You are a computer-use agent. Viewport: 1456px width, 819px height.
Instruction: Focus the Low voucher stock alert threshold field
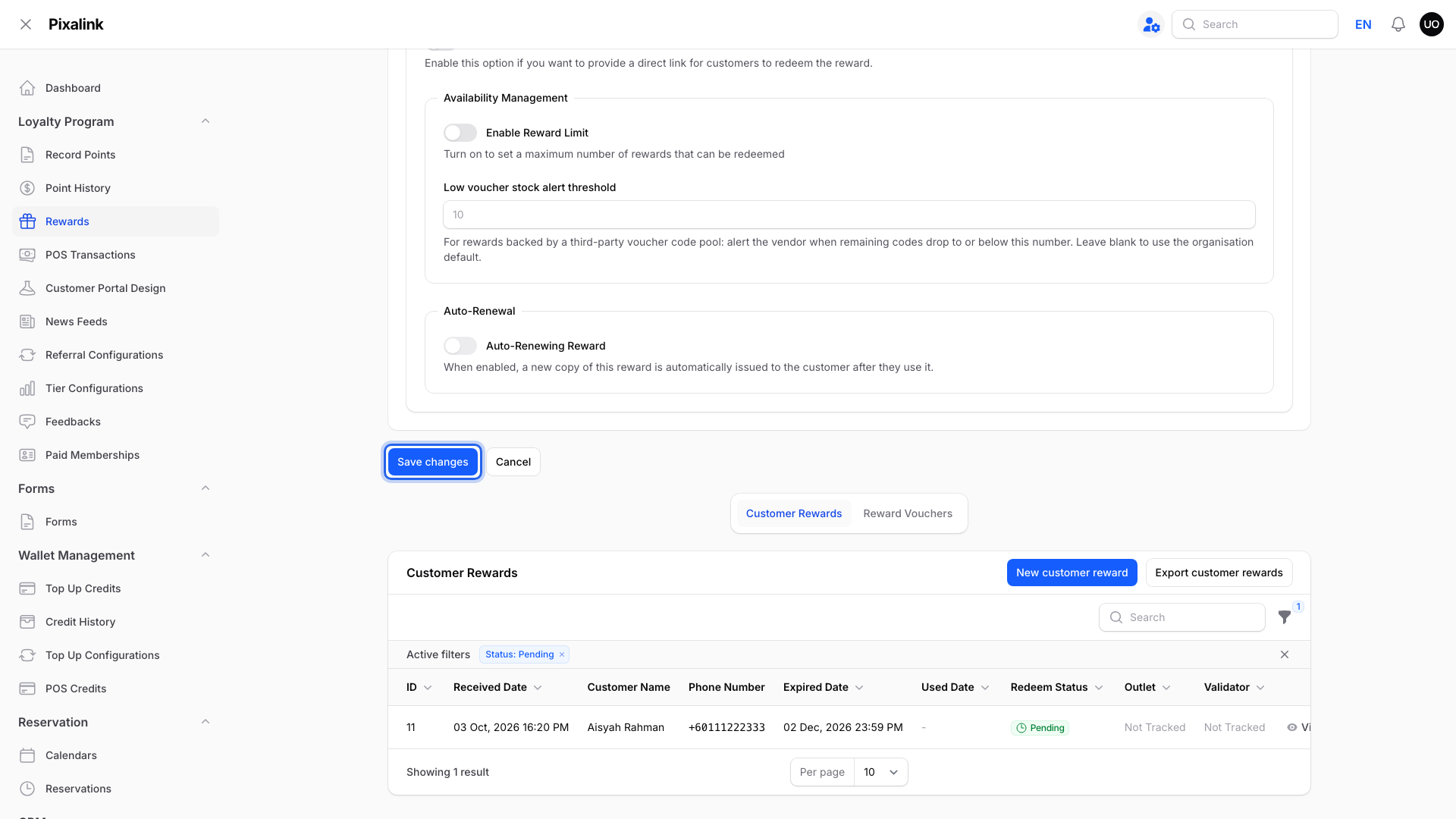(849, 215)
